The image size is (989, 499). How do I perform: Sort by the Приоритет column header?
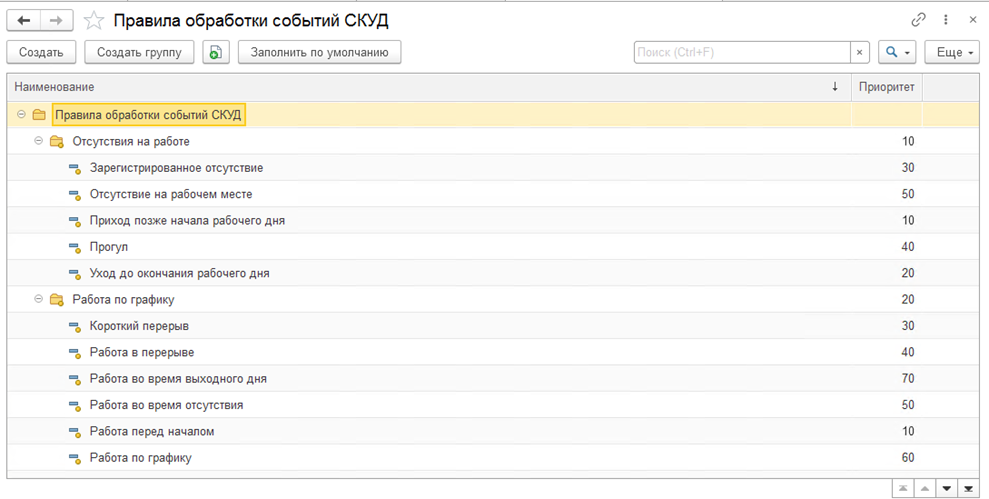pos(886,87)
